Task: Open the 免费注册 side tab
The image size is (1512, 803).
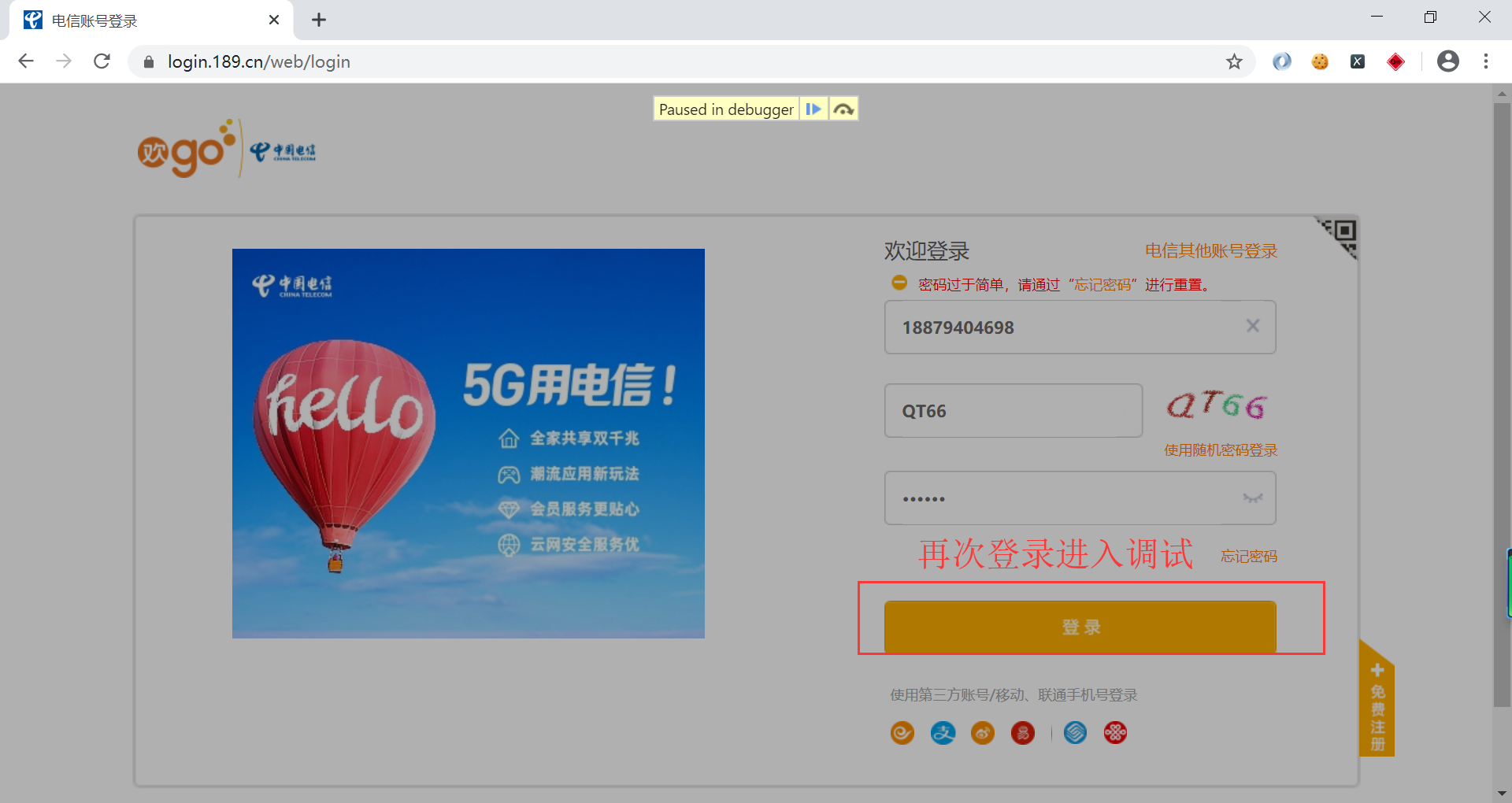Action: [x=1377, y=698]
